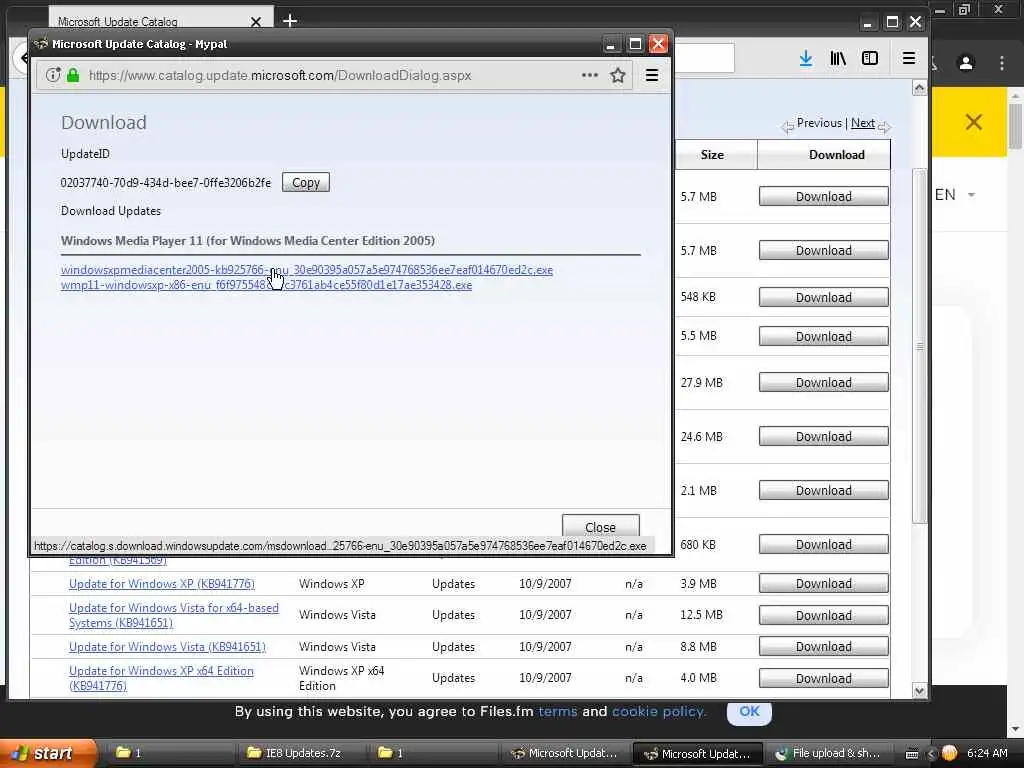Viewport: 1024px width, 768px height.
Task: Open Update for Windows XP (KB941776) link
Action: point(161,584)
